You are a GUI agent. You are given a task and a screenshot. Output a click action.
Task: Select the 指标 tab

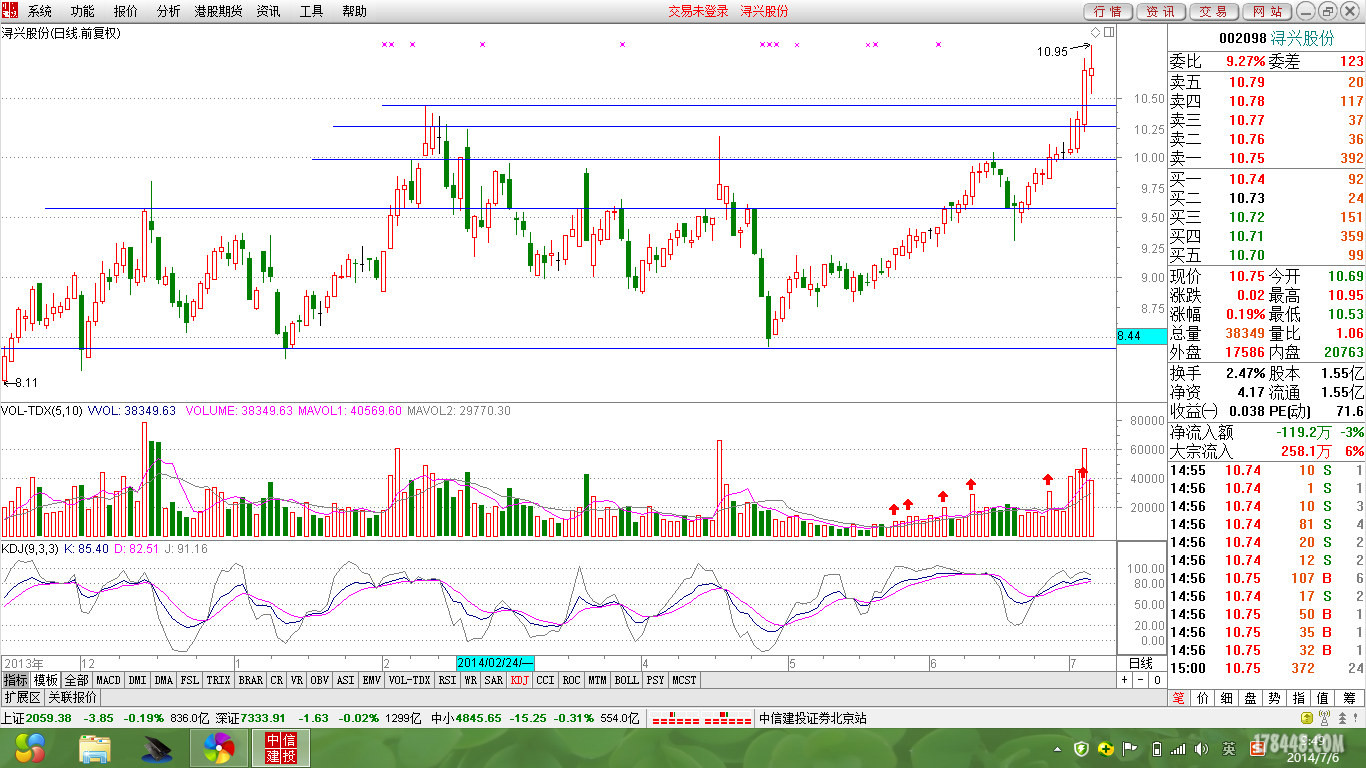[x=15, y=680]
